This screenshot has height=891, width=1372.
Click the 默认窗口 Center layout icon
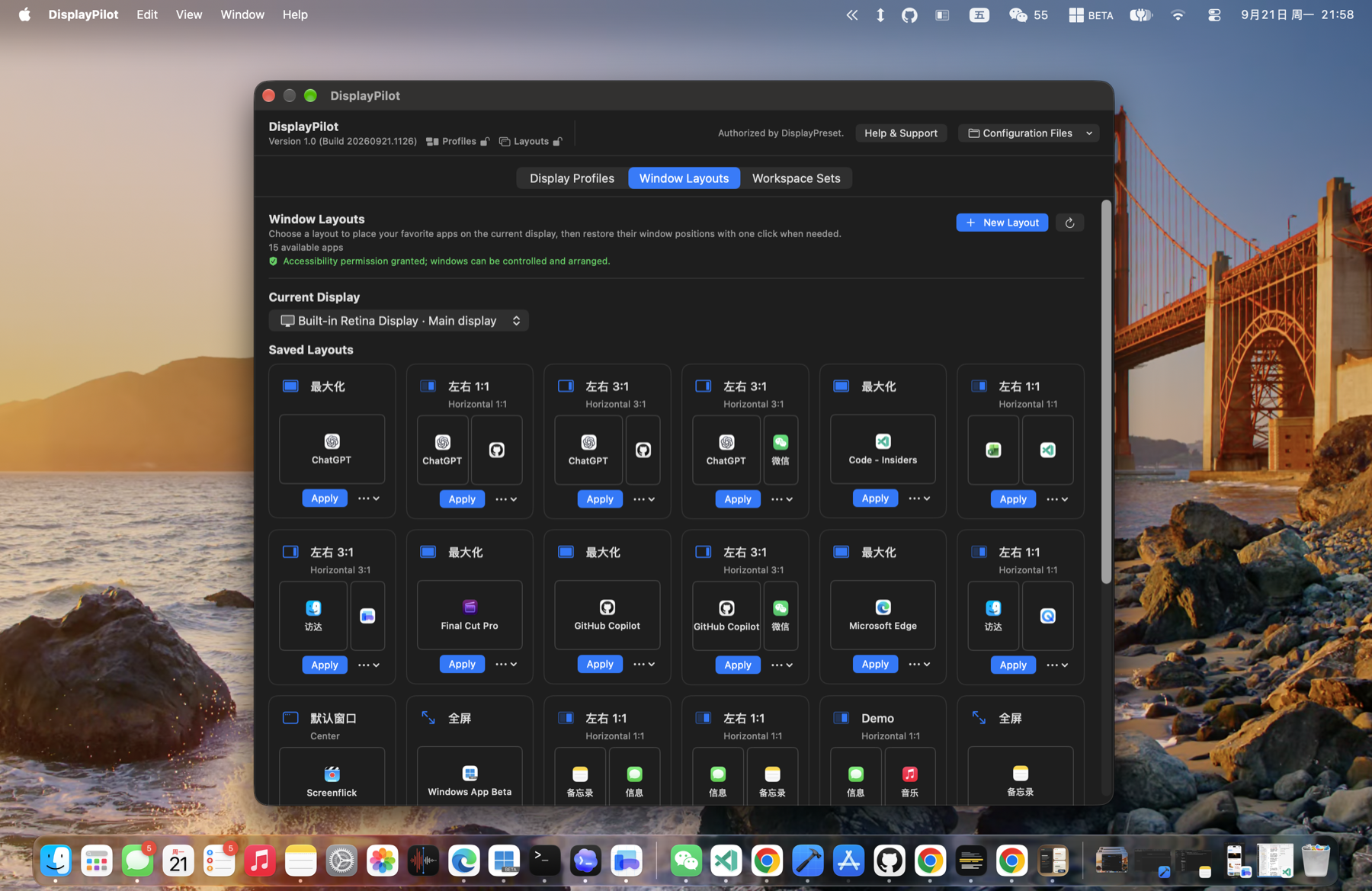pos(290,718)
